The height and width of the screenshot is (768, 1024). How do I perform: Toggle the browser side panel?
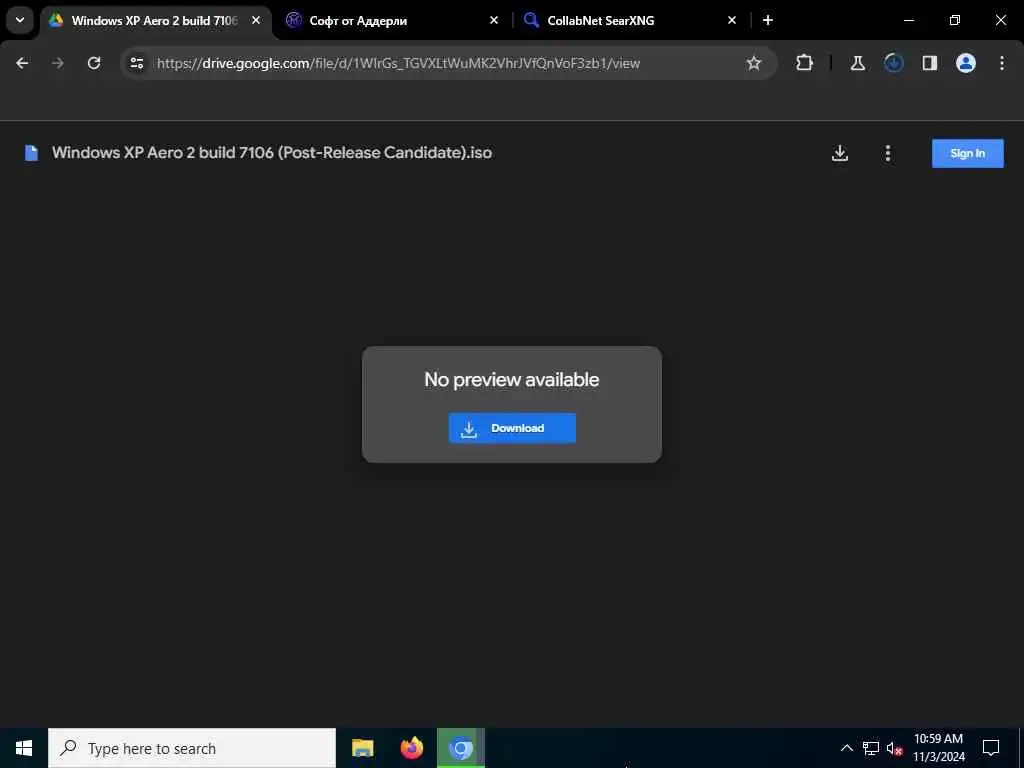929,63
